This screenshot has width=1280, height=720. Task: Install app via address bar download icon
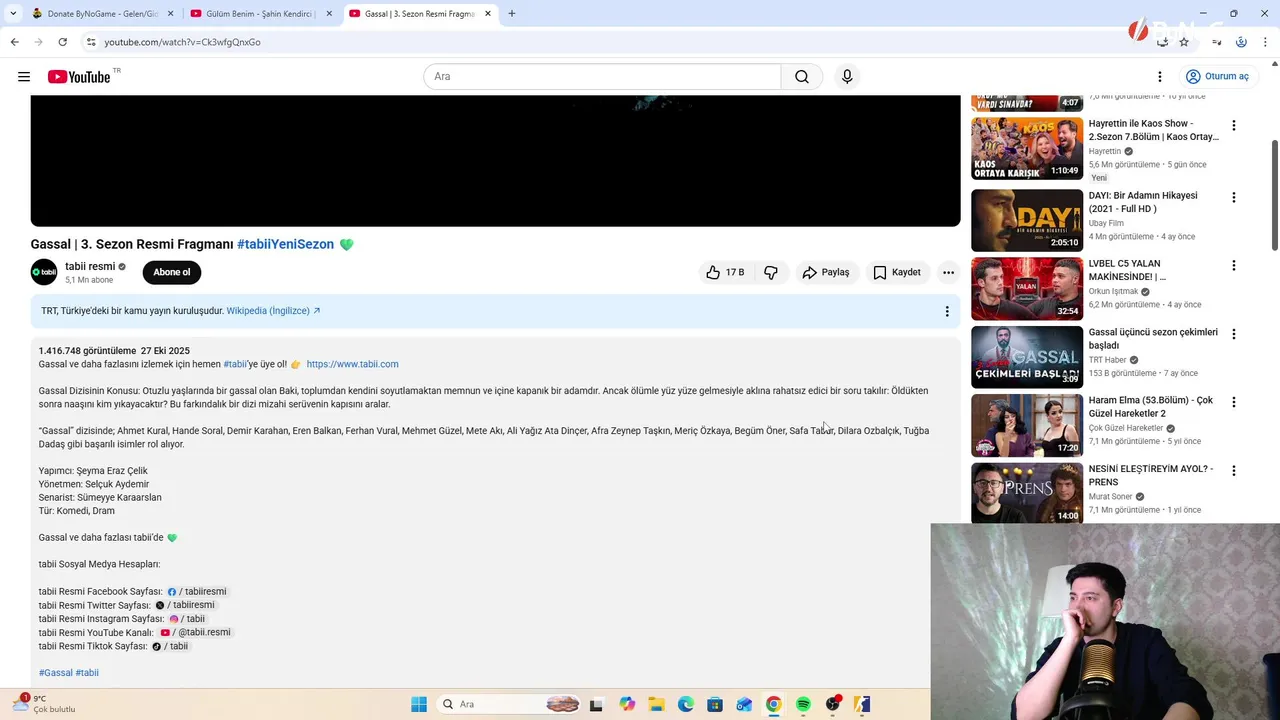pos(1162,42)
